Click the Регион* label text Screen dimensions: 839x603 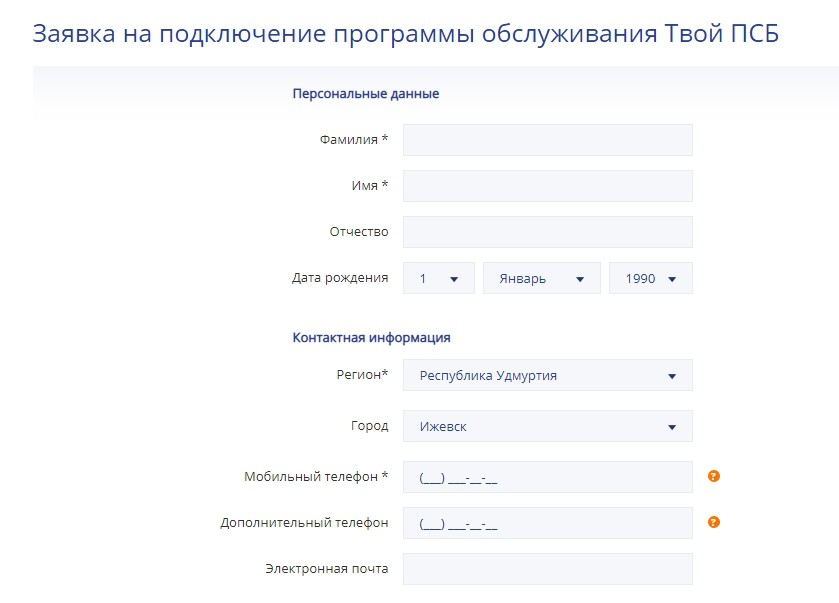[362, 375]
